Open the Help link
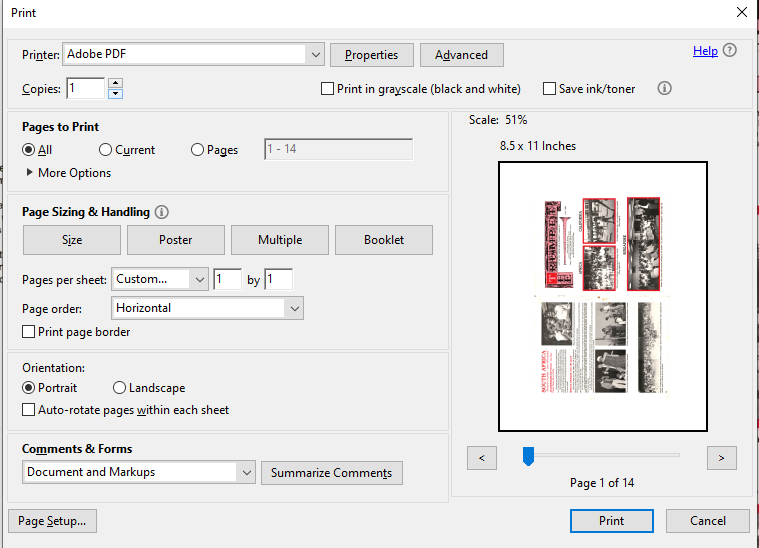Image resolution: width=759 pixels, height=548 pixels. tap(705, 51)
